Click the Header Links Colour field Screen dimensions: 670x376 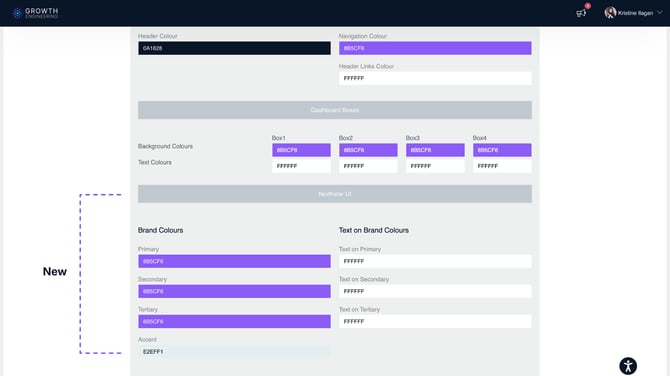pos(435,79)
